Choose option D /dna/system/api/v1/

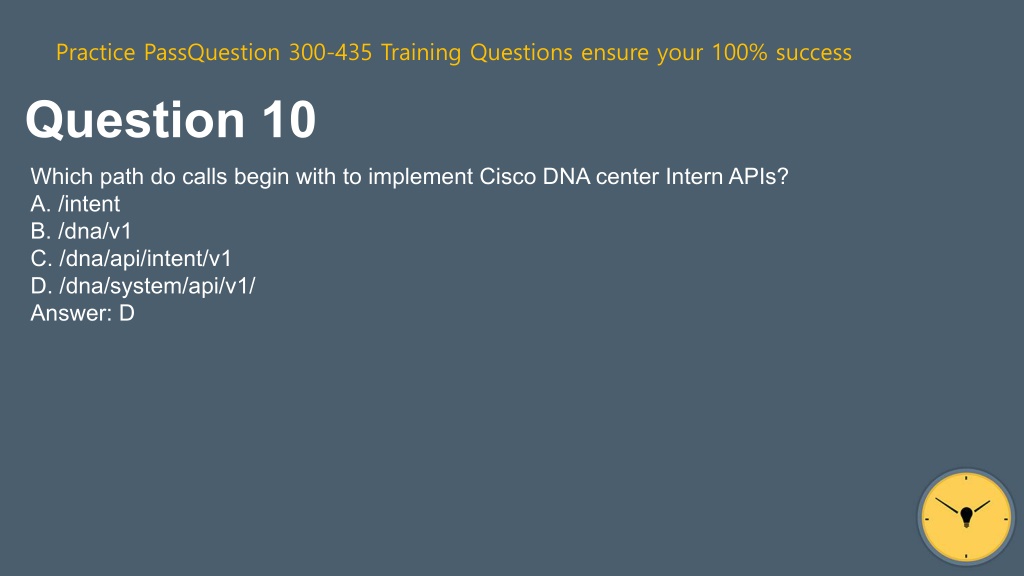(x=143, y=286)
